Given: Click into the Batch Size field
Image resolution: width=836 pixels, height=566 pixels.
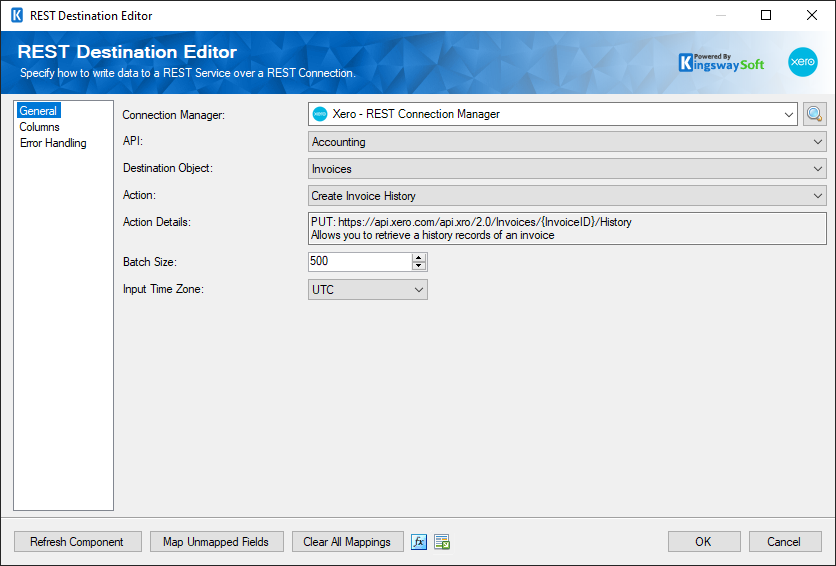Looking at the screenshot, I should click(360, 261).
